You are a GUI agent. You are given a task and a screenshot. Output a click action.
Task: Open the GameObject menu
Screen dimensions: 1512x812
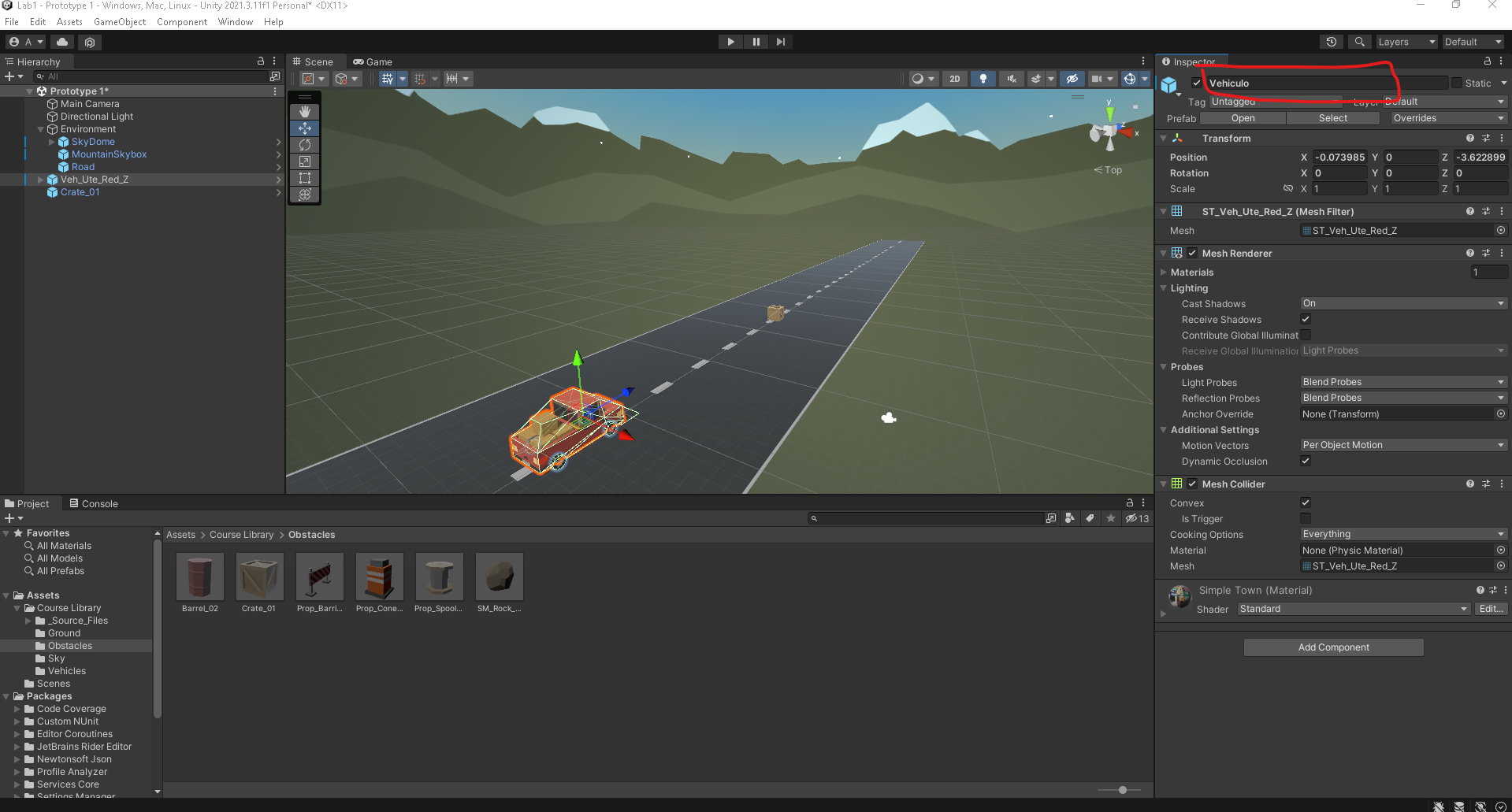[120, 22]
